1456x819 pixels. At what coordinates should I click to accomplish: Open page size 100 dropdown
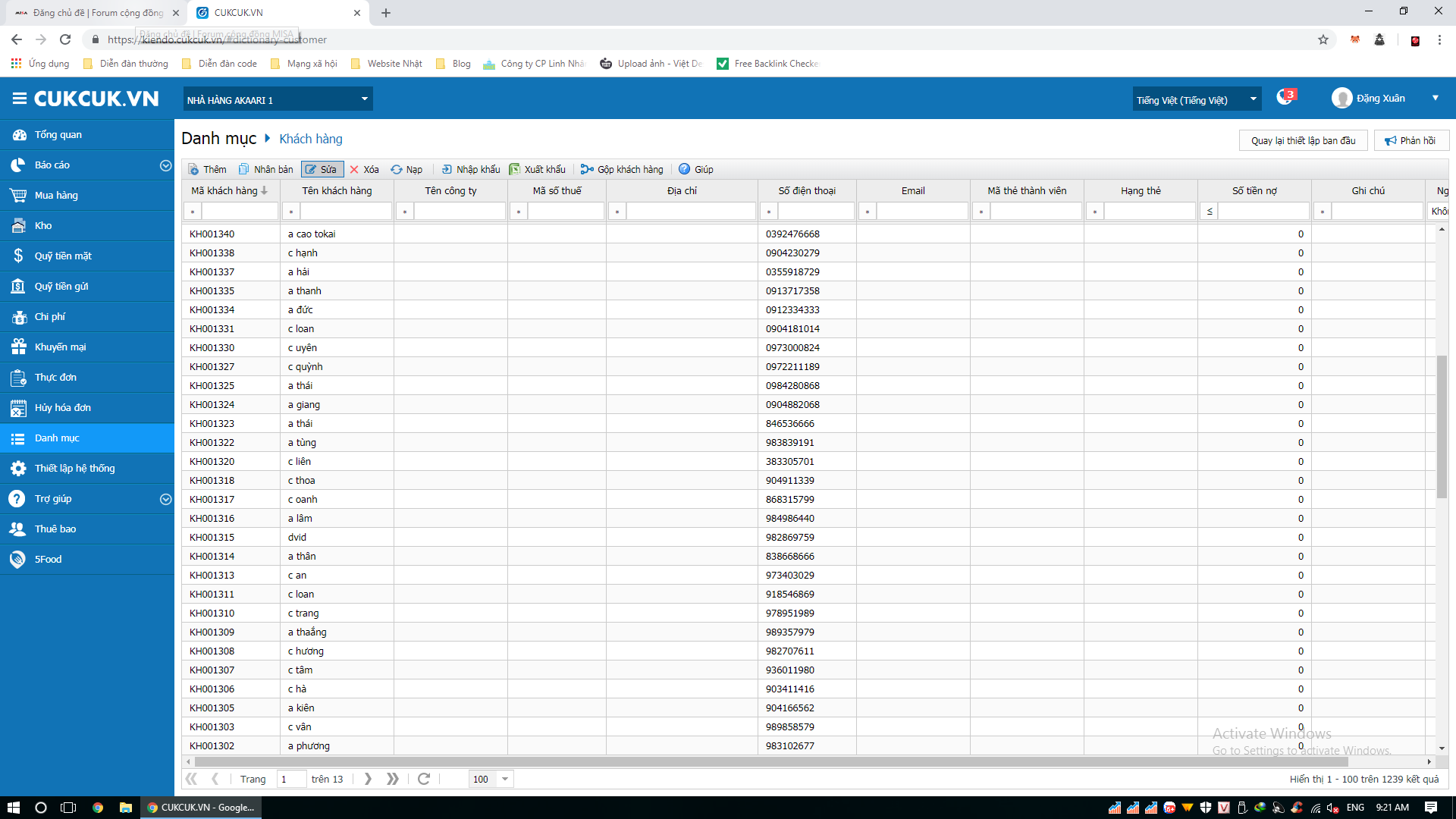click(x=505, y=779)
